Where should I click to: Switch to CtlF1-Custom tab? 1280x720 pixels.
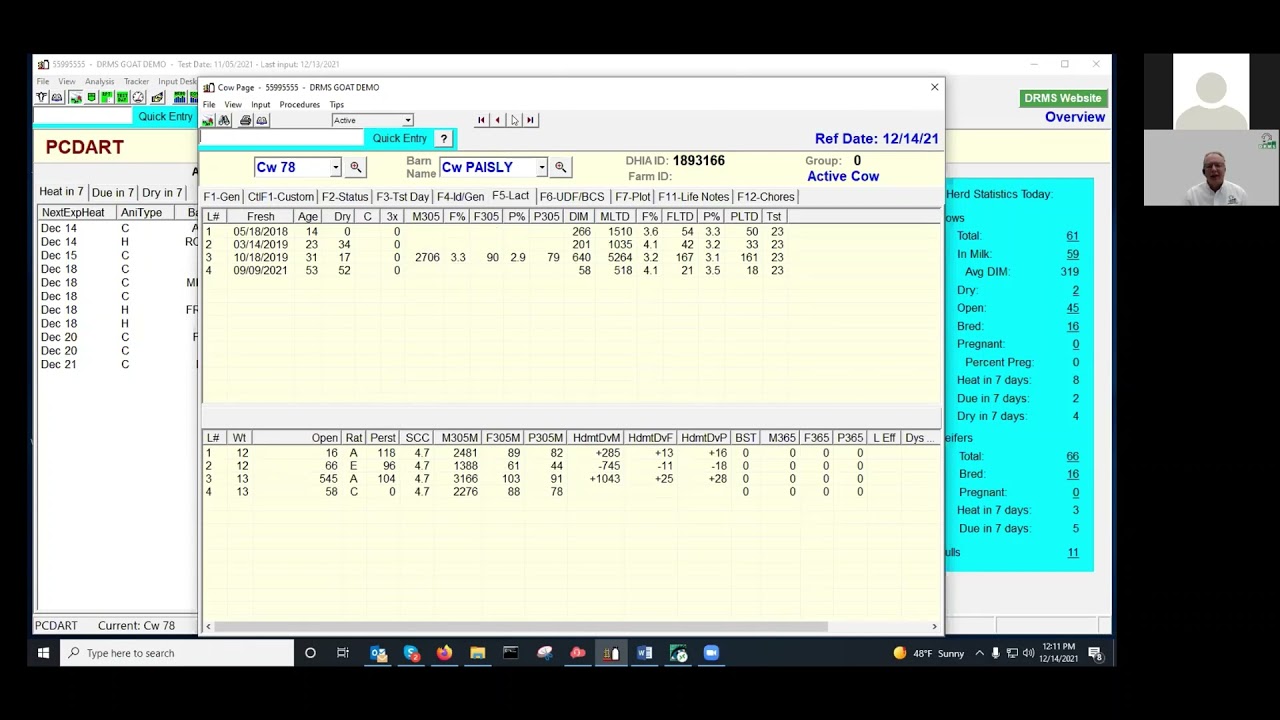point(281,197)
